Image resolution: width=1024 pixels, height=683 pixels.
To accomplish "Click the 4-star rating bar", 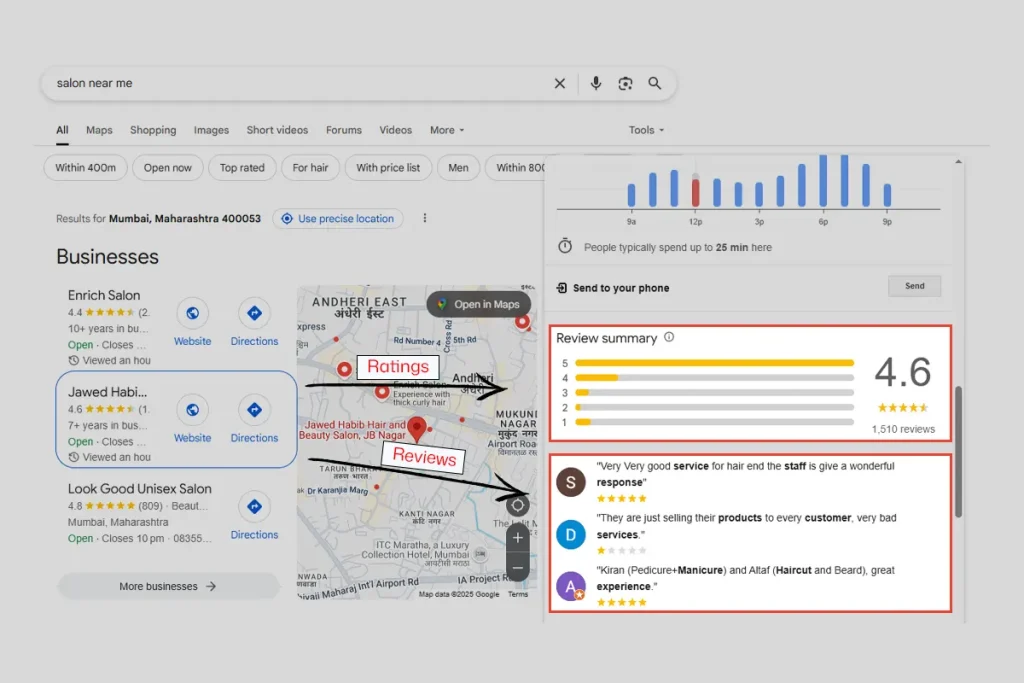I will tap(714, 378).
